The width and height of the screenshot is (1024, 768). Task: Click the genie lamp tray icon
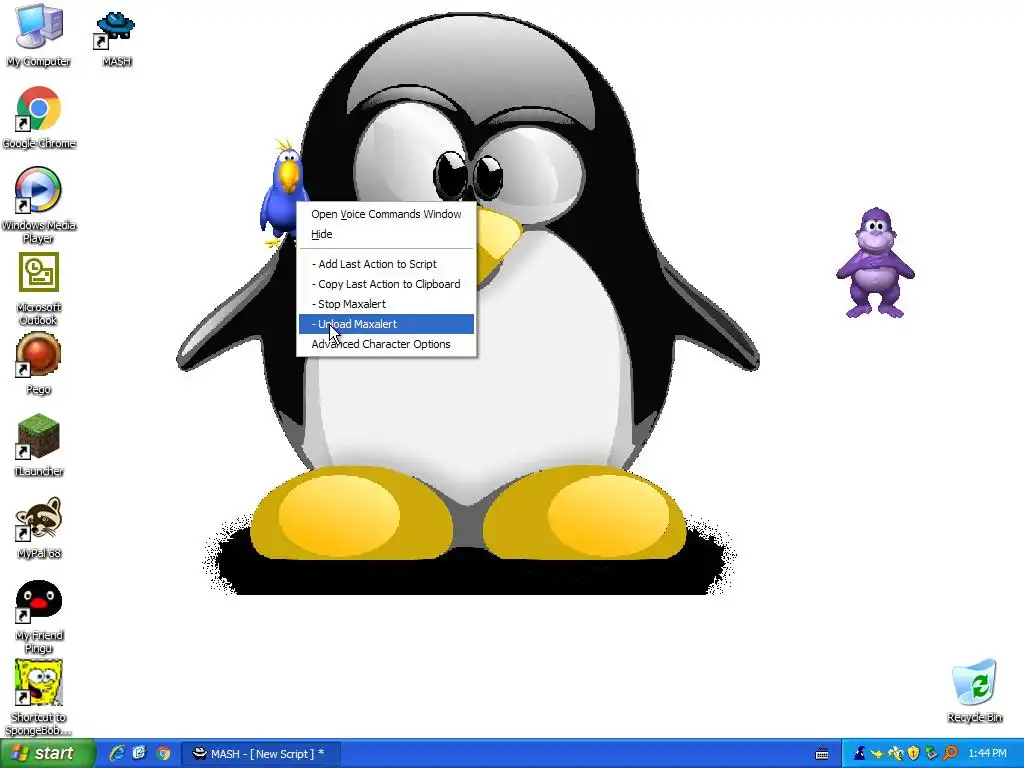[x=877, y=754]
